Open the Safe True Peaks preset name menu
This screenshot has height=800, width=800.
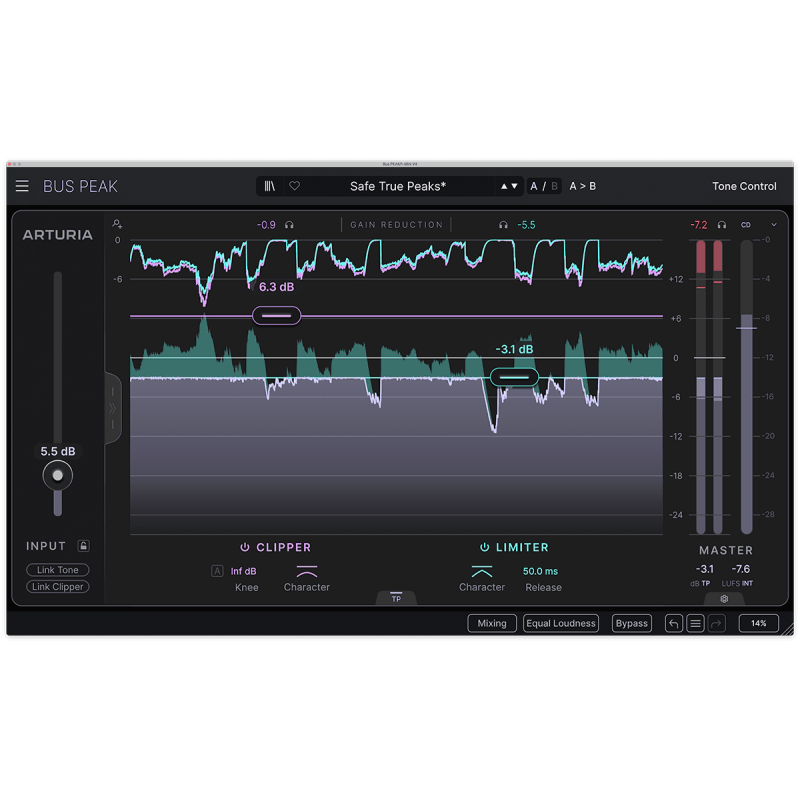pyautogui.click(x=397, y=186)
